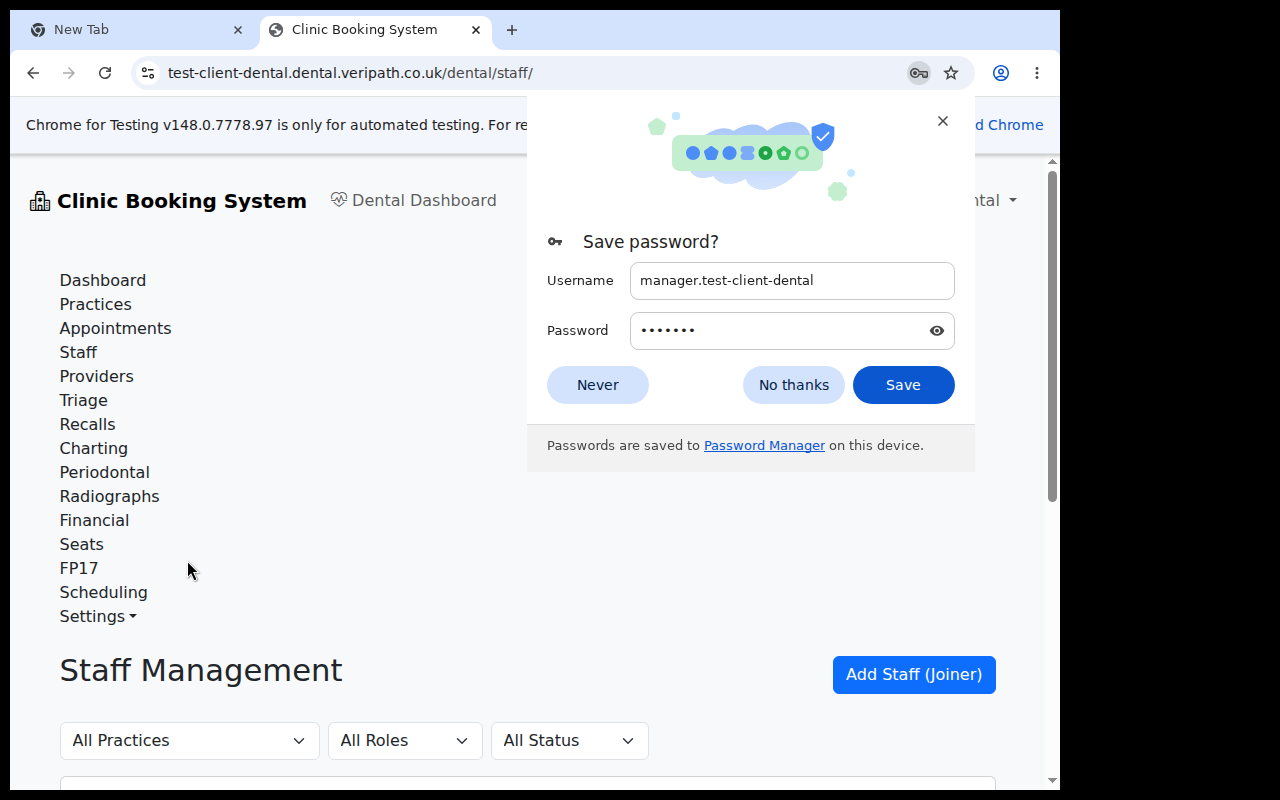Open site information icon in address bar
The height and width of the screenshot is (800, 1280).
(x=148, y=73)
